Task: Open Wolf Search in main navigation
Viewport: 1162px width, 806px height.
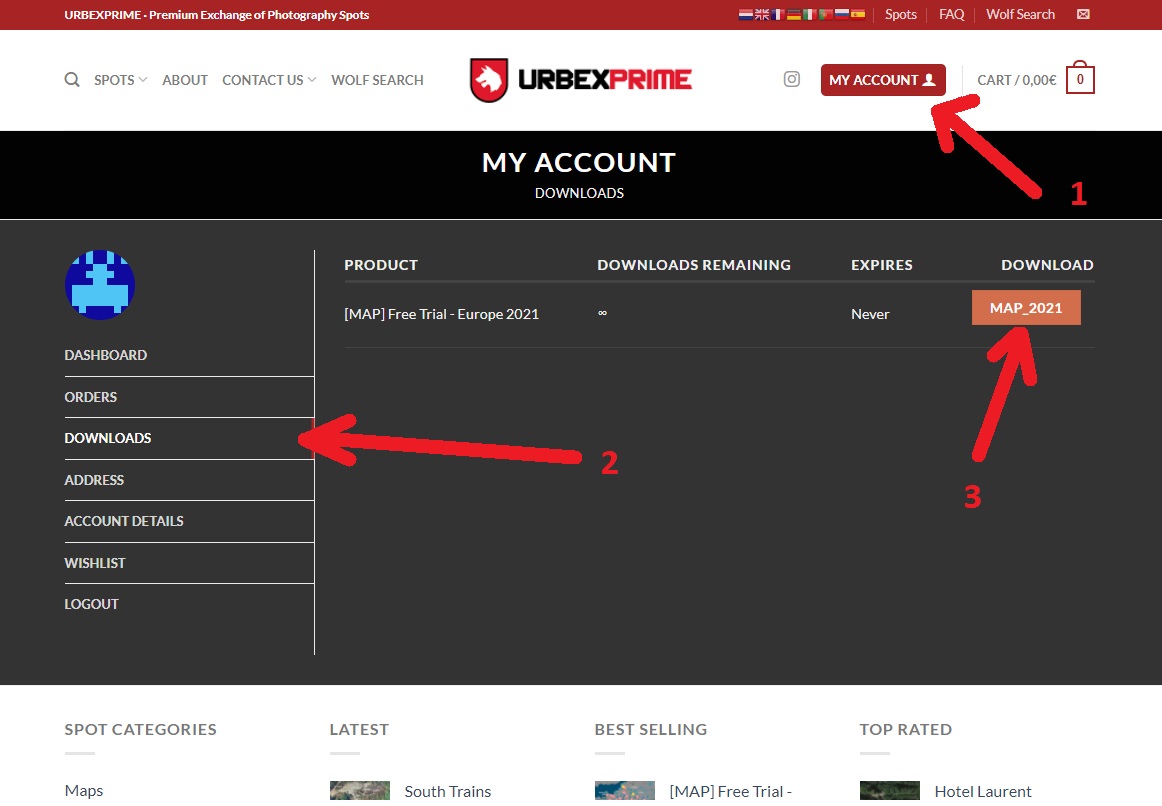Action: pyautogui.click(x=377, y=80)
